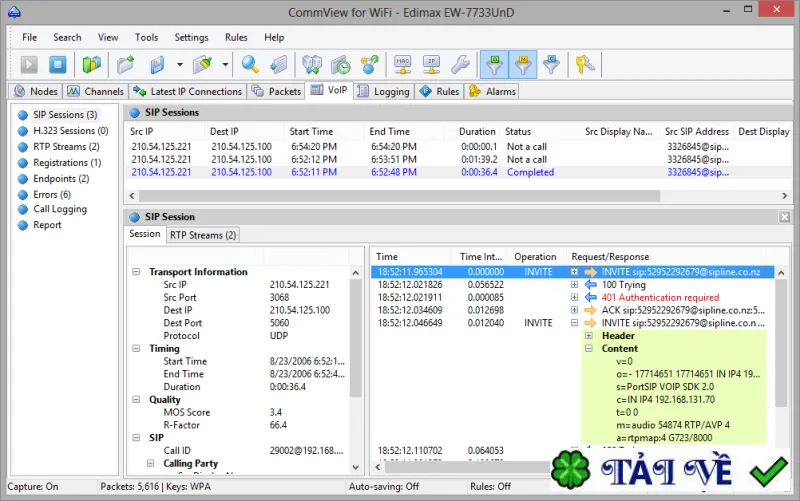Click the wrench settings icon

pos(460,65)
